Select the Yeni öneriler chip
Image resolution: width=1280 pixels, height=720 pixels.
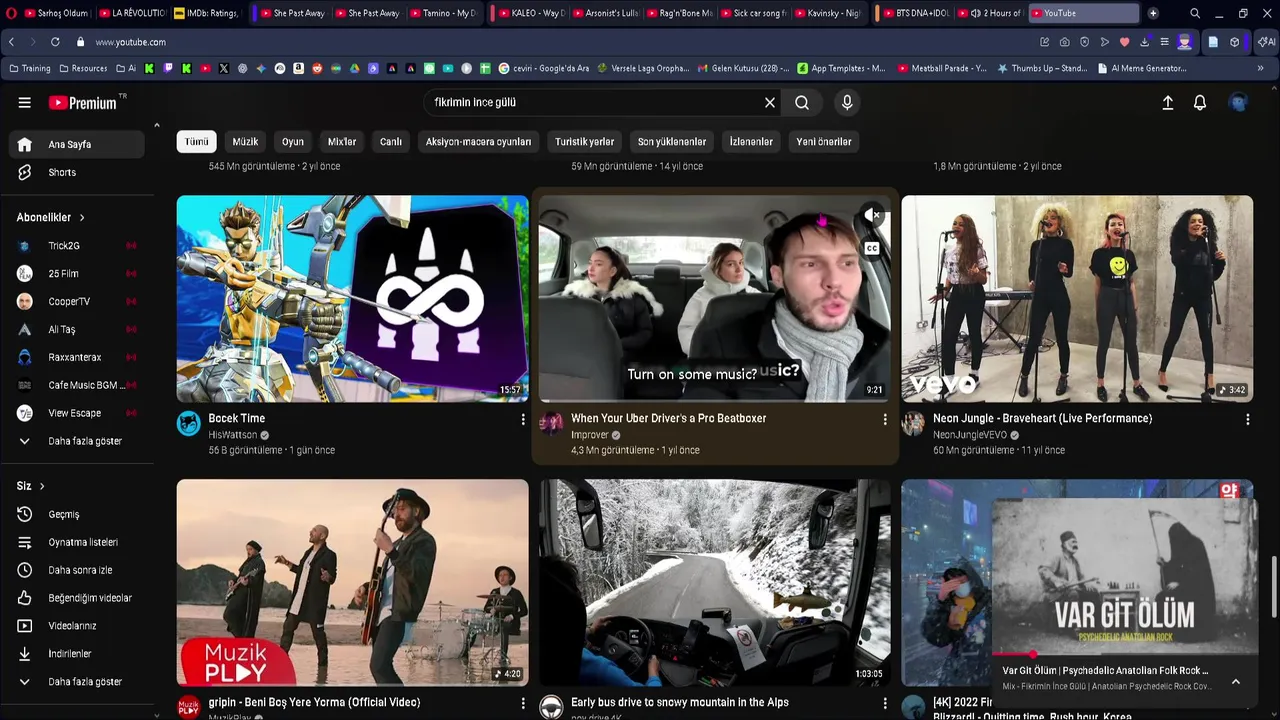click(x=824, y=142)
